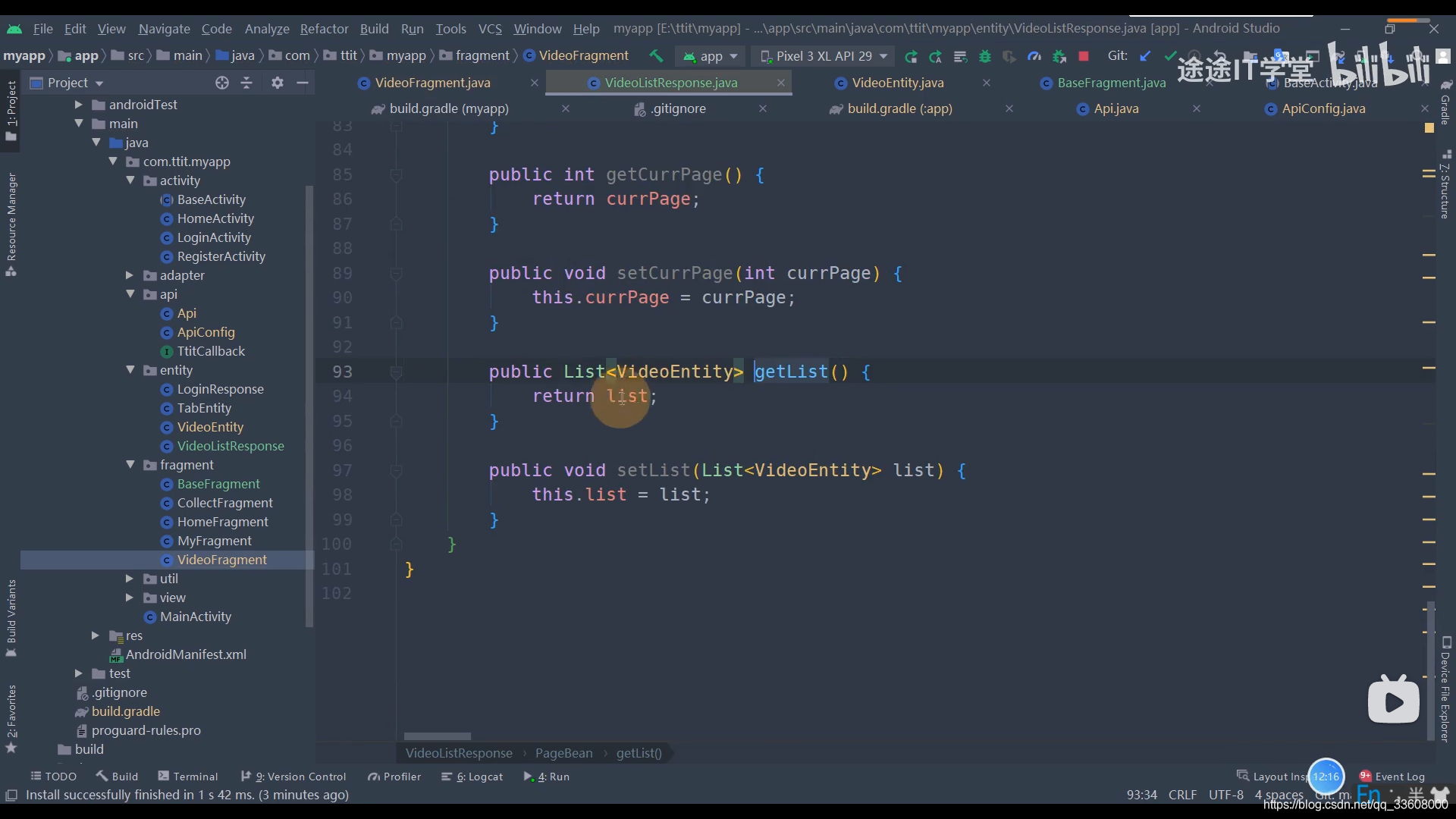The height and width of the screenshot is (819, 1456).
Task: Click PageBean in the editor breadcrumb
Action: click(563, 753)
